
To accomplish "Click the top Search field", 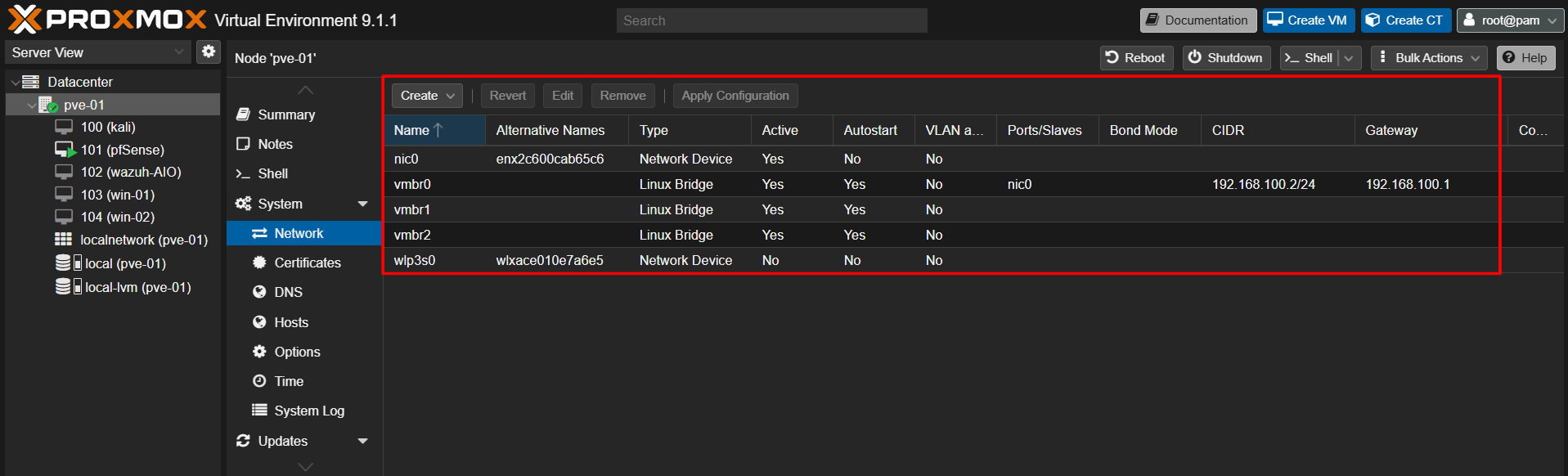I will click(771, 20).
